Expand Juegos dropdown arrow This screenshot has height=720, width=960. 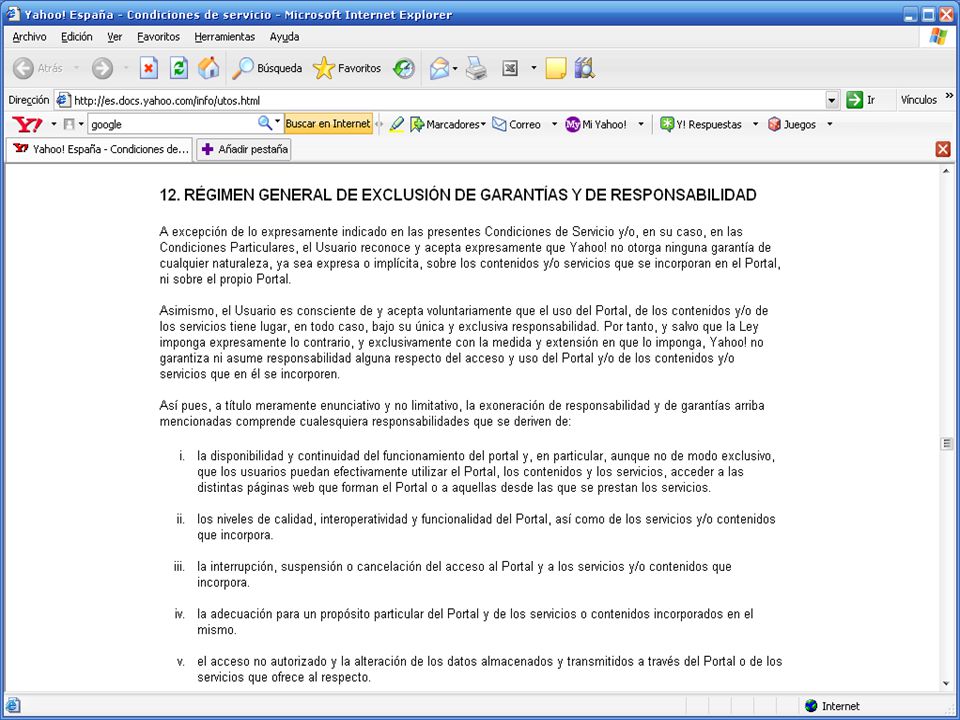click(x=830, y=124)
